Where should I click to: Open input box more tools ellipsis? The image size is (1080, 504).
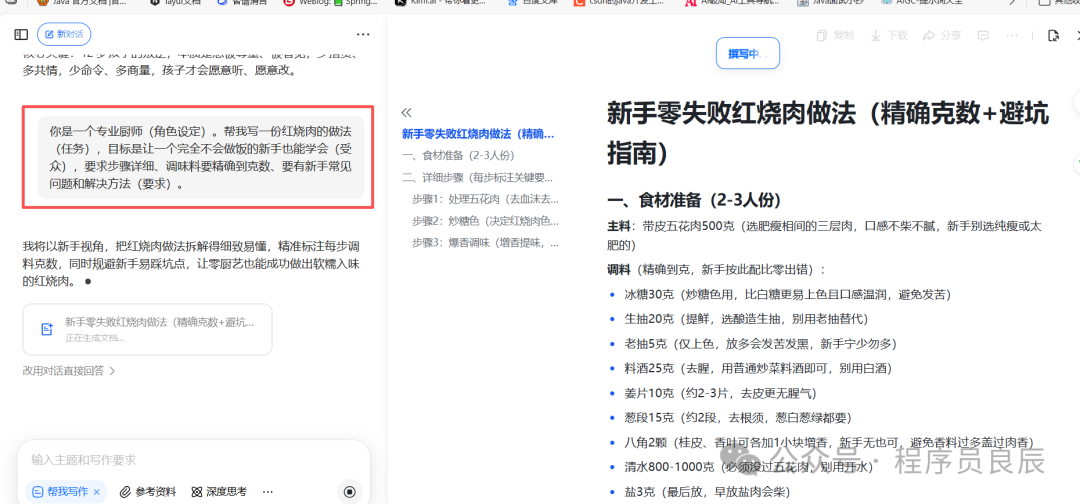pyautogui.click(x=268, y=492)
